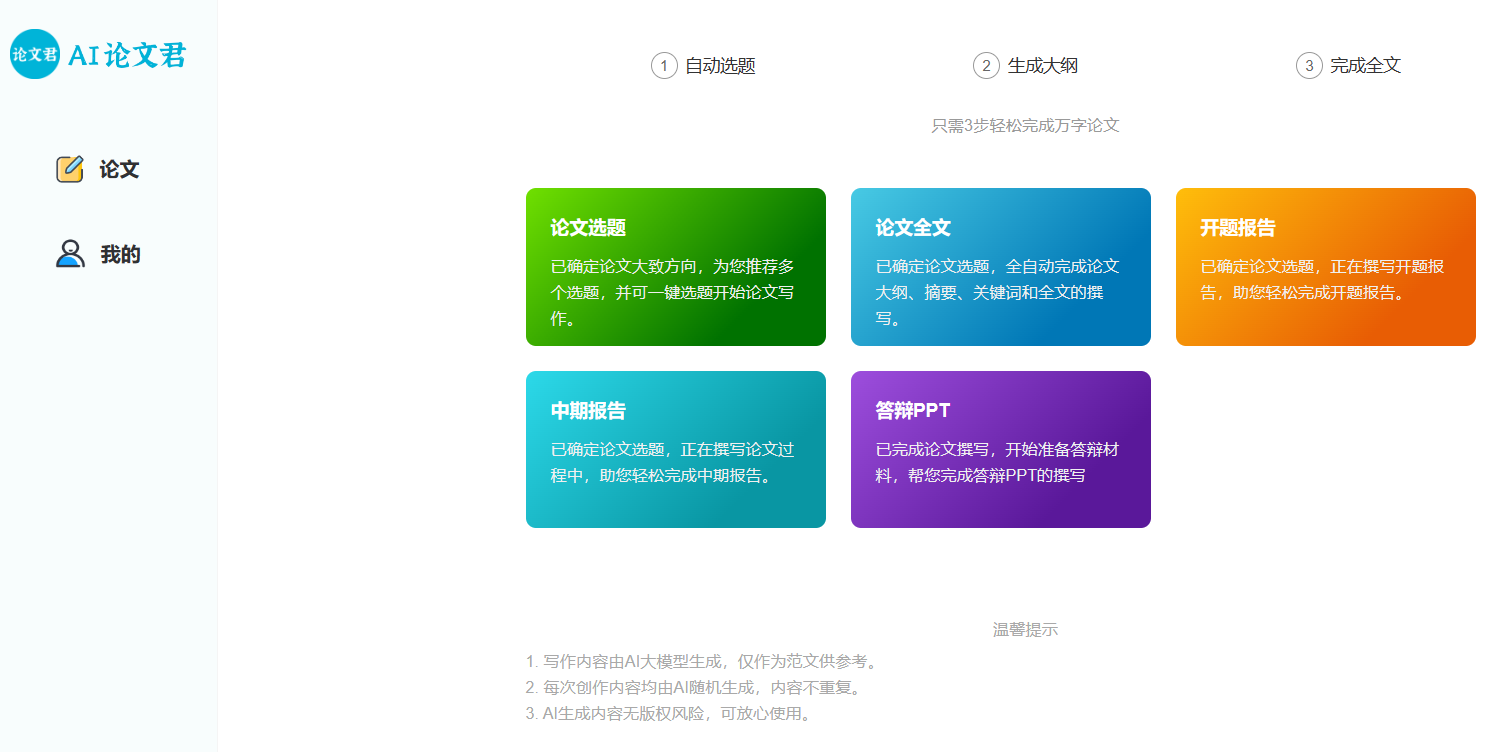Click the 只需3步轻松完成万字论文 subtitle
The width and height of the screenshot is (1509, 752).
(x=1025, y=126)
